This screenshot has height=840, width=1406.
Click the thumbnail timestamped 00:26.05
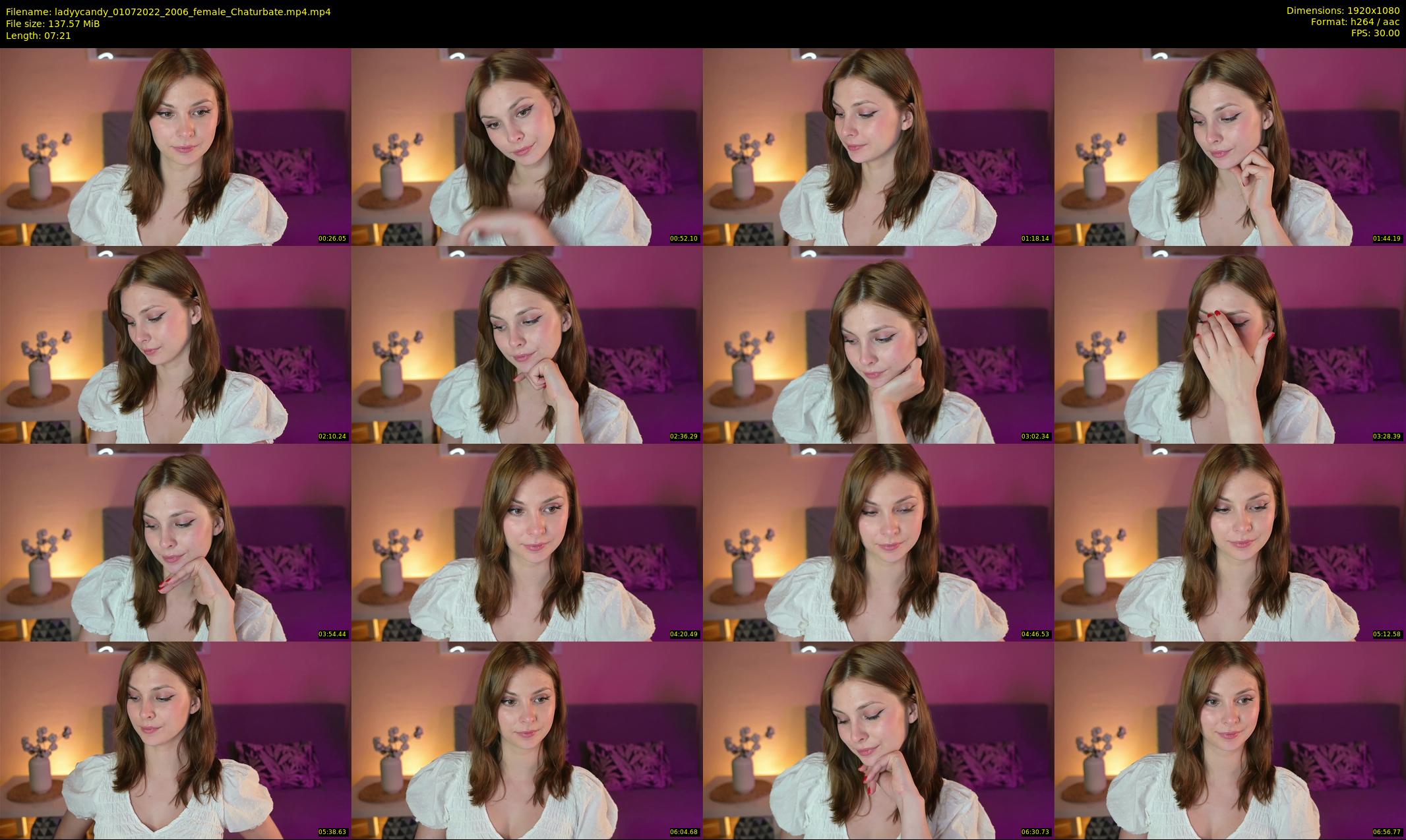coord(175,146)
